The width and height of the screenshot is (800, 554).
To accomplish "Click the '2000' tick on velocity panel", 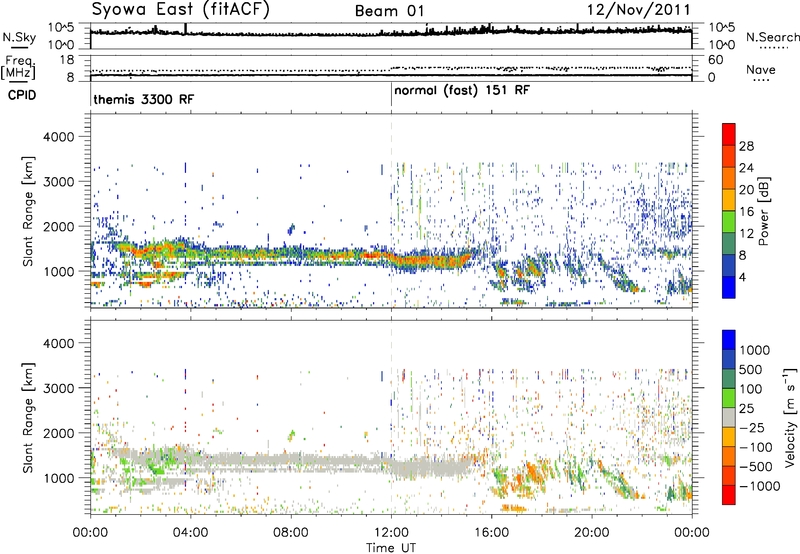I will coord(59,433).
